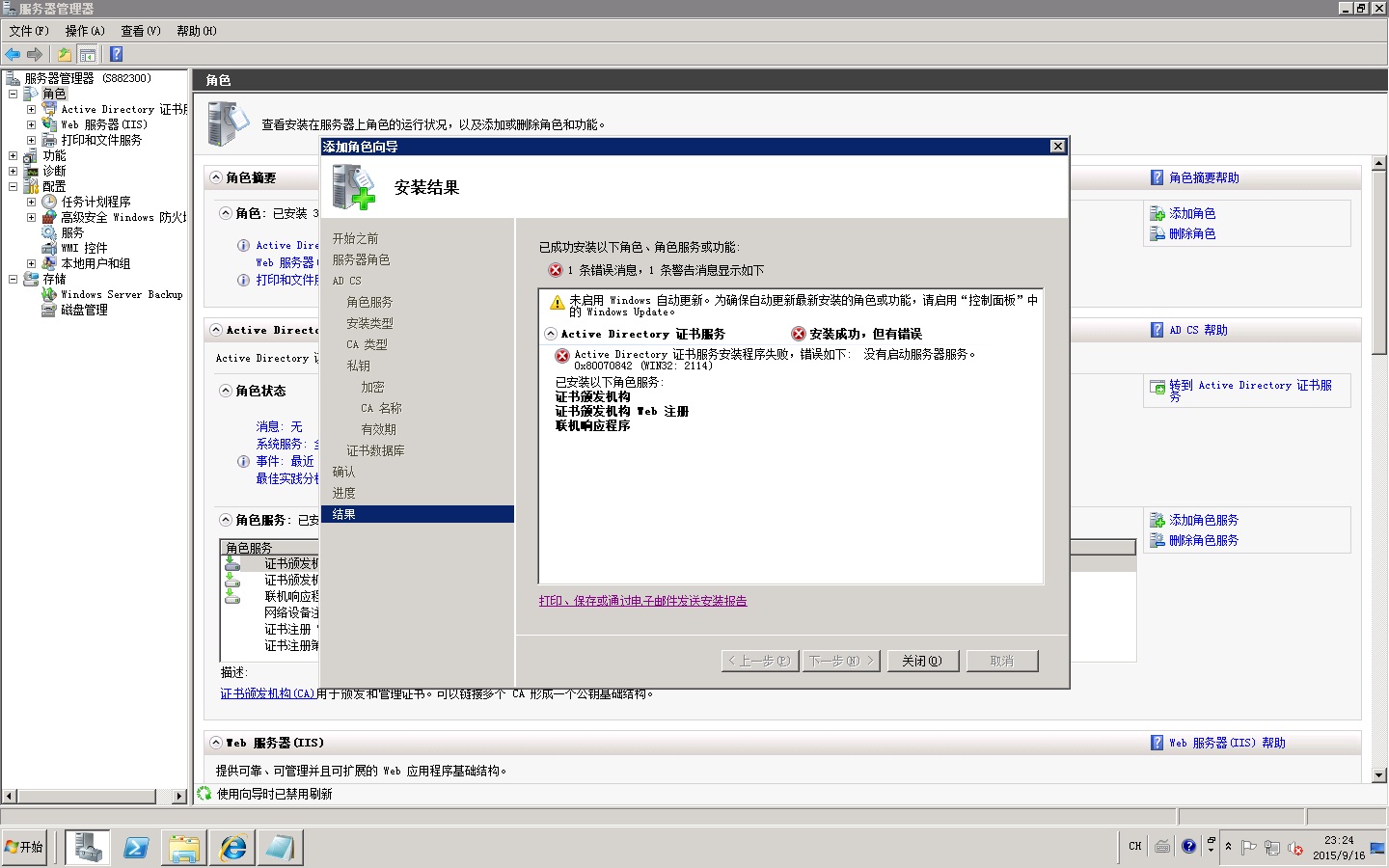Screen dimensions: 1389x868
Task: Select 磁盘管理 tree item
Action: pos(84,310)
